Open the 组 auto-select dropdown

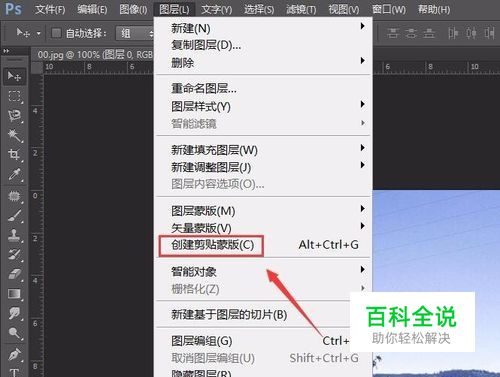135,33
